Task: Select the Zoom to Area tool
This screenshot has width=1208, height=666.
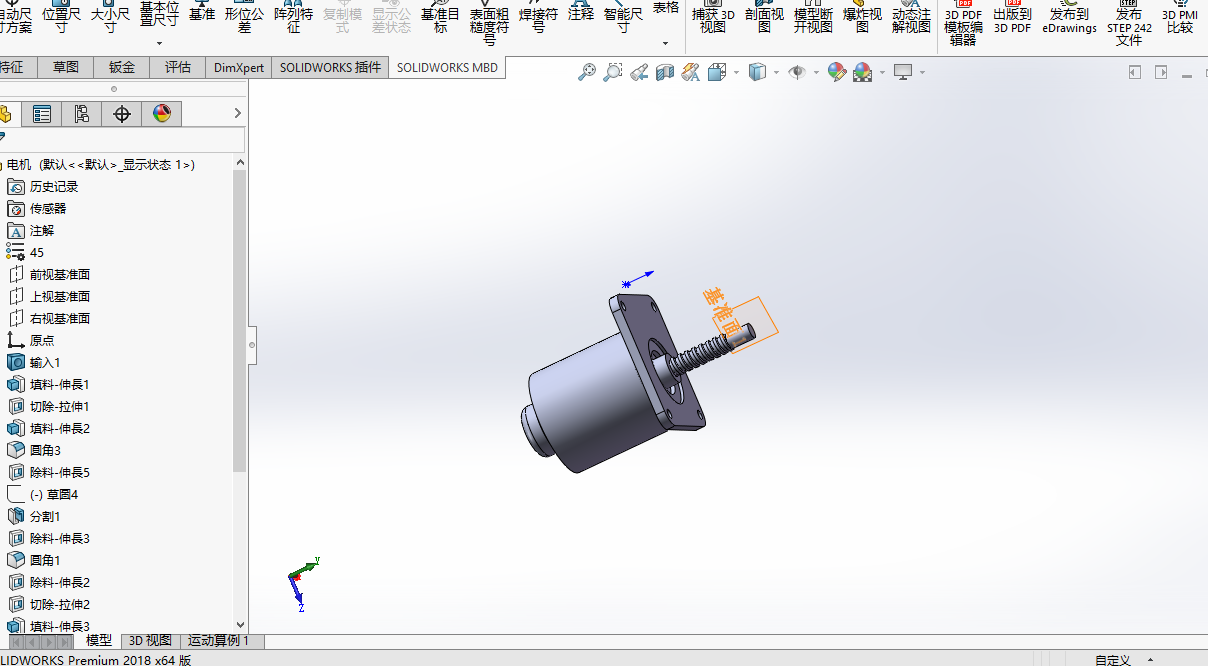Action: (612, 72)
